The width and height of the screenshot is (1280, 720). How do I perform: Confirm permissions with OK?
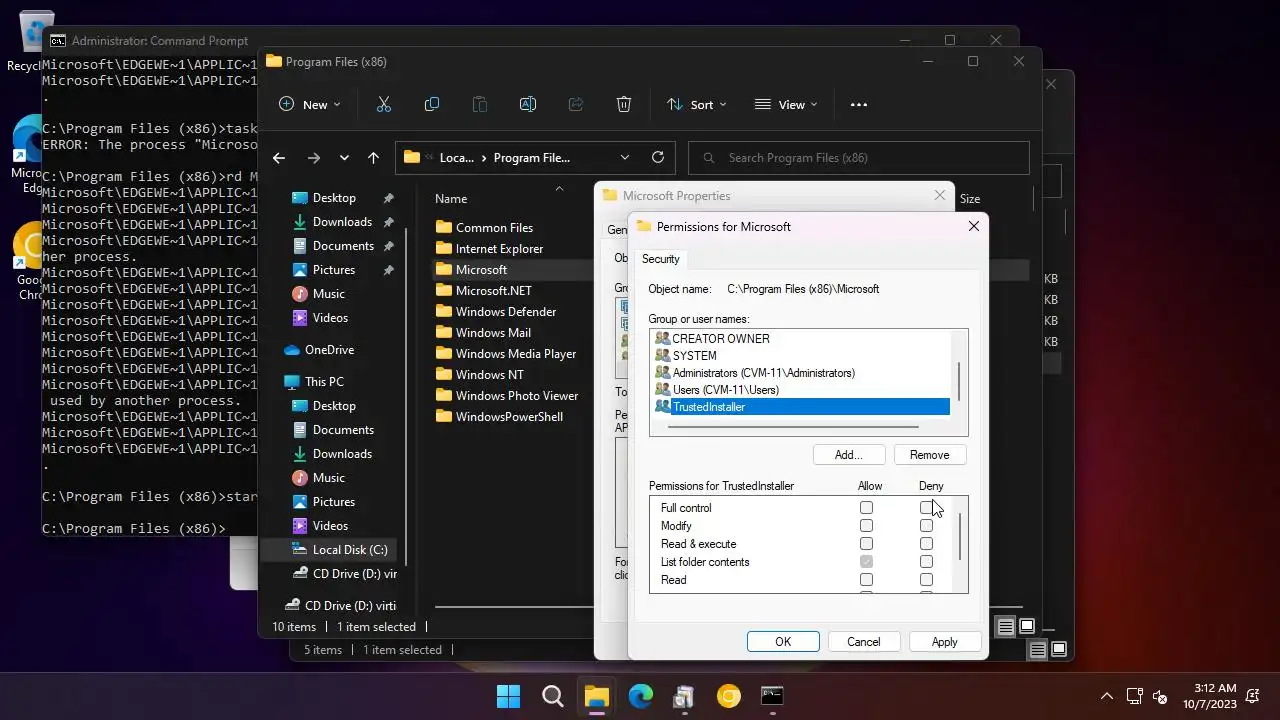pyautogui.click(x=783, y=642)
